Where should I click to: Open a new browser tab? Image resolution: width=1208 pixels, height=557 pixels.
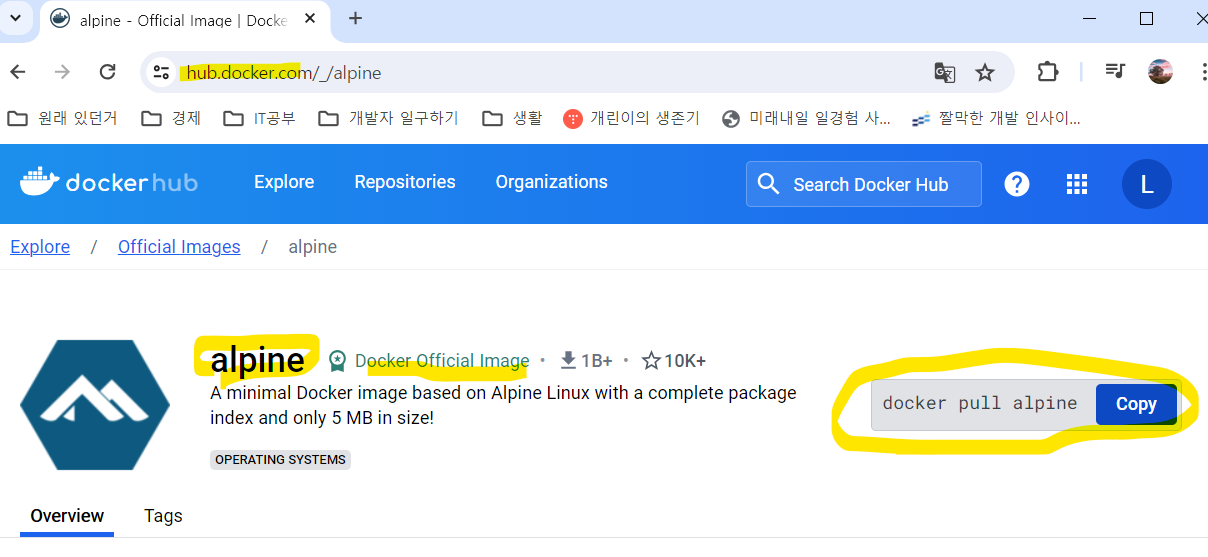tap(355, 18)
